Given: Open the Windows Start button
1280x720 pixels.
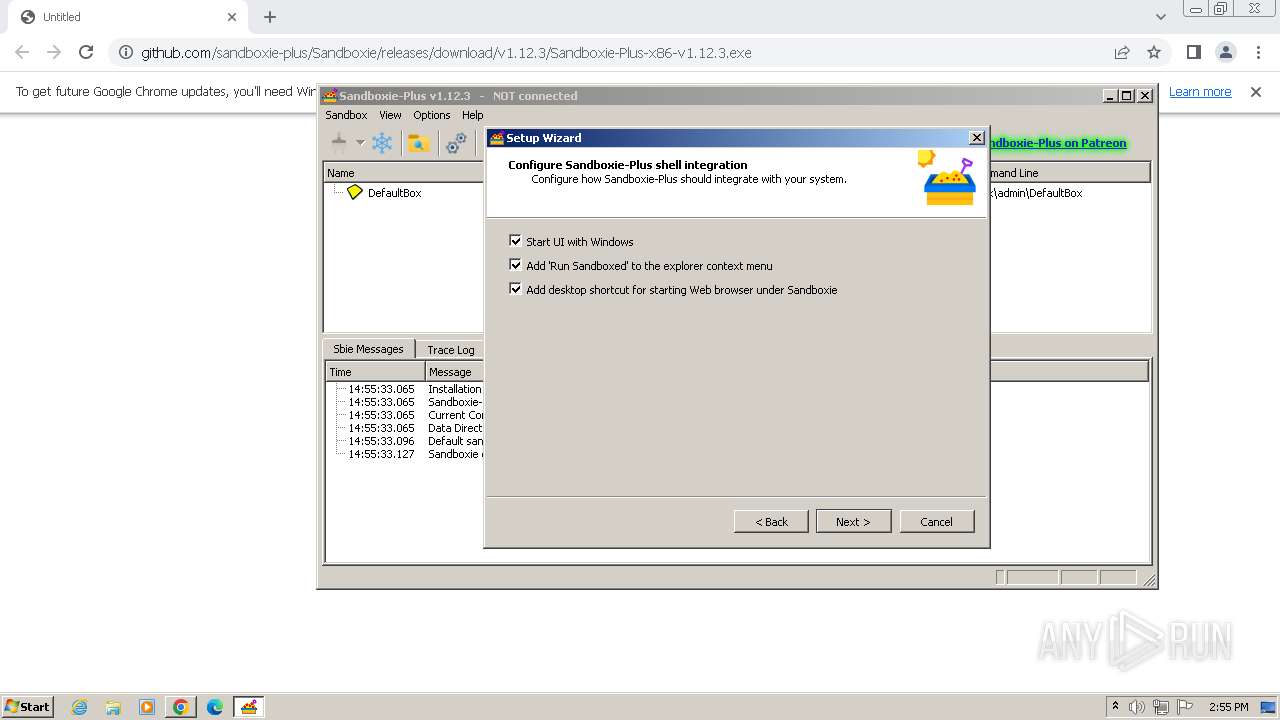Looking at the screenshot, I should point(28,706).
